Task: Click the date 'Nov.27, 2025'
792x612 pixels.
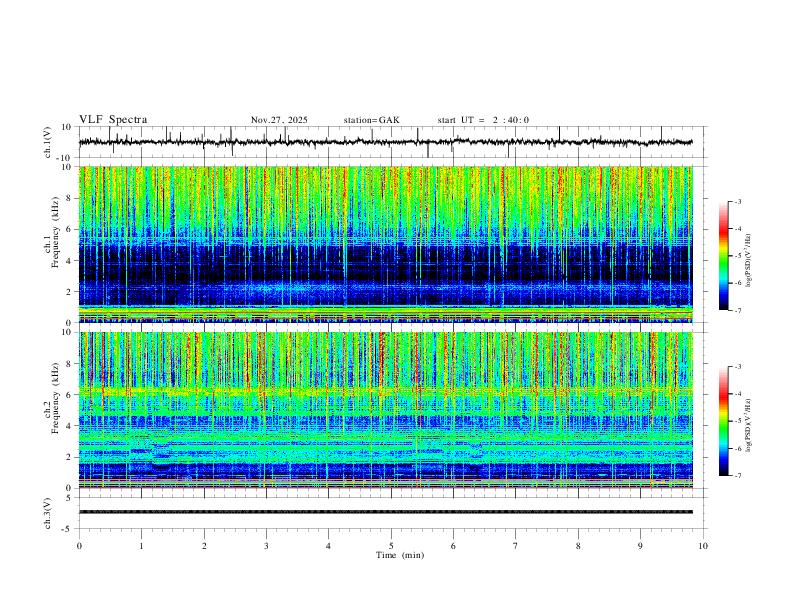Action: (x=279, y=120)
